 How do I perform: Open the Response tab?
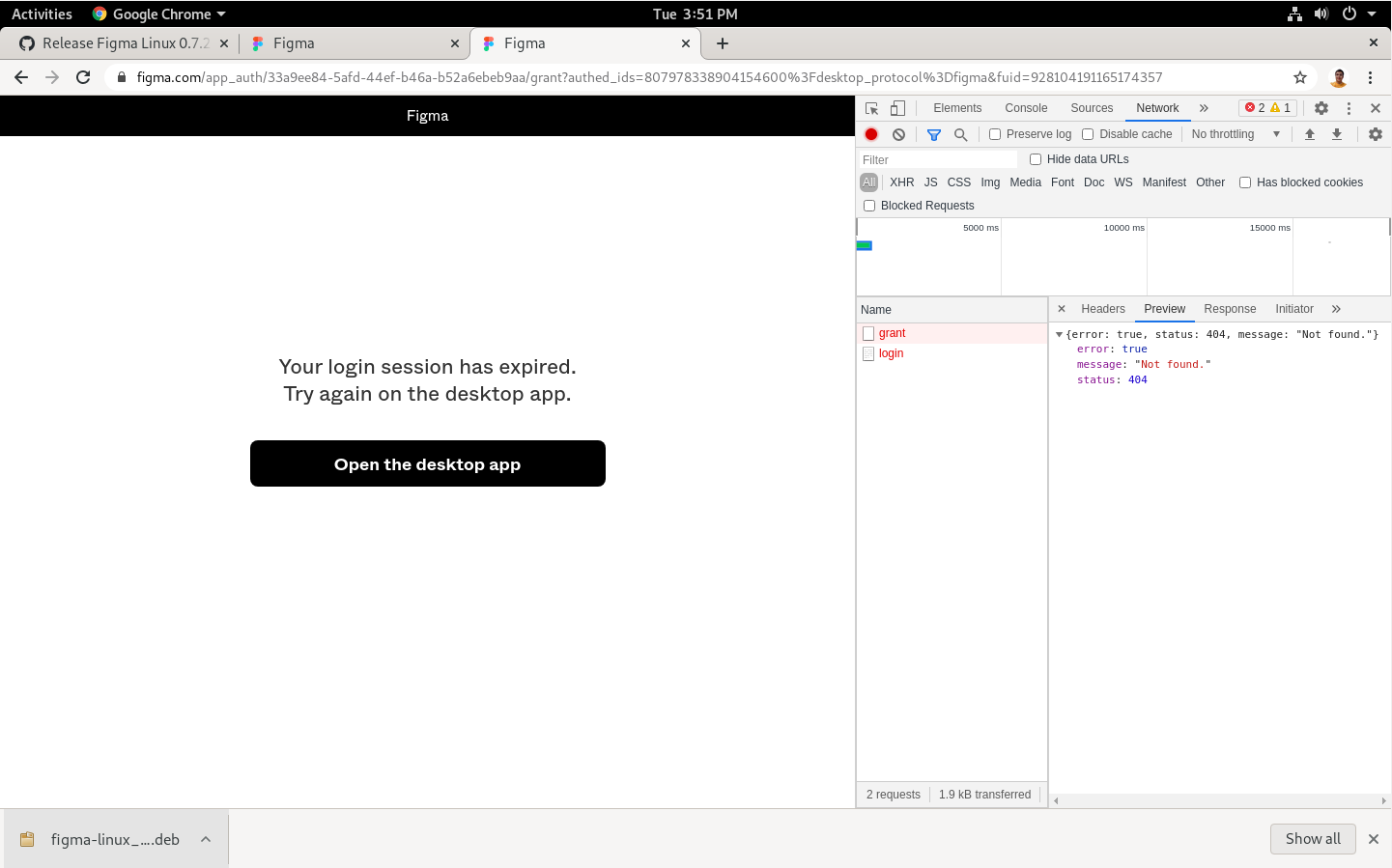[x=1230, y=309]
